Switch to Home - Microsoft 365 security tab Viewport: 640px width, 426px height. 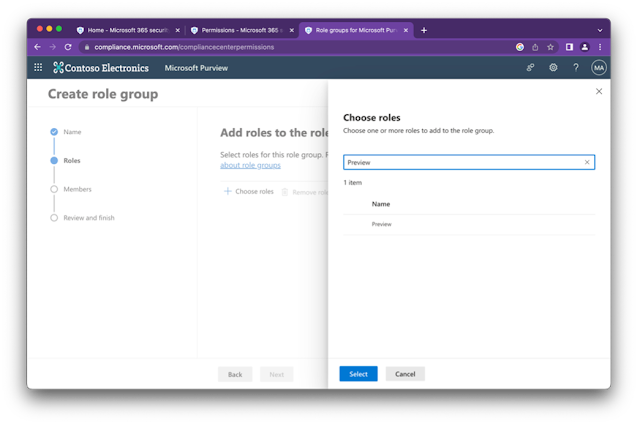128,30
